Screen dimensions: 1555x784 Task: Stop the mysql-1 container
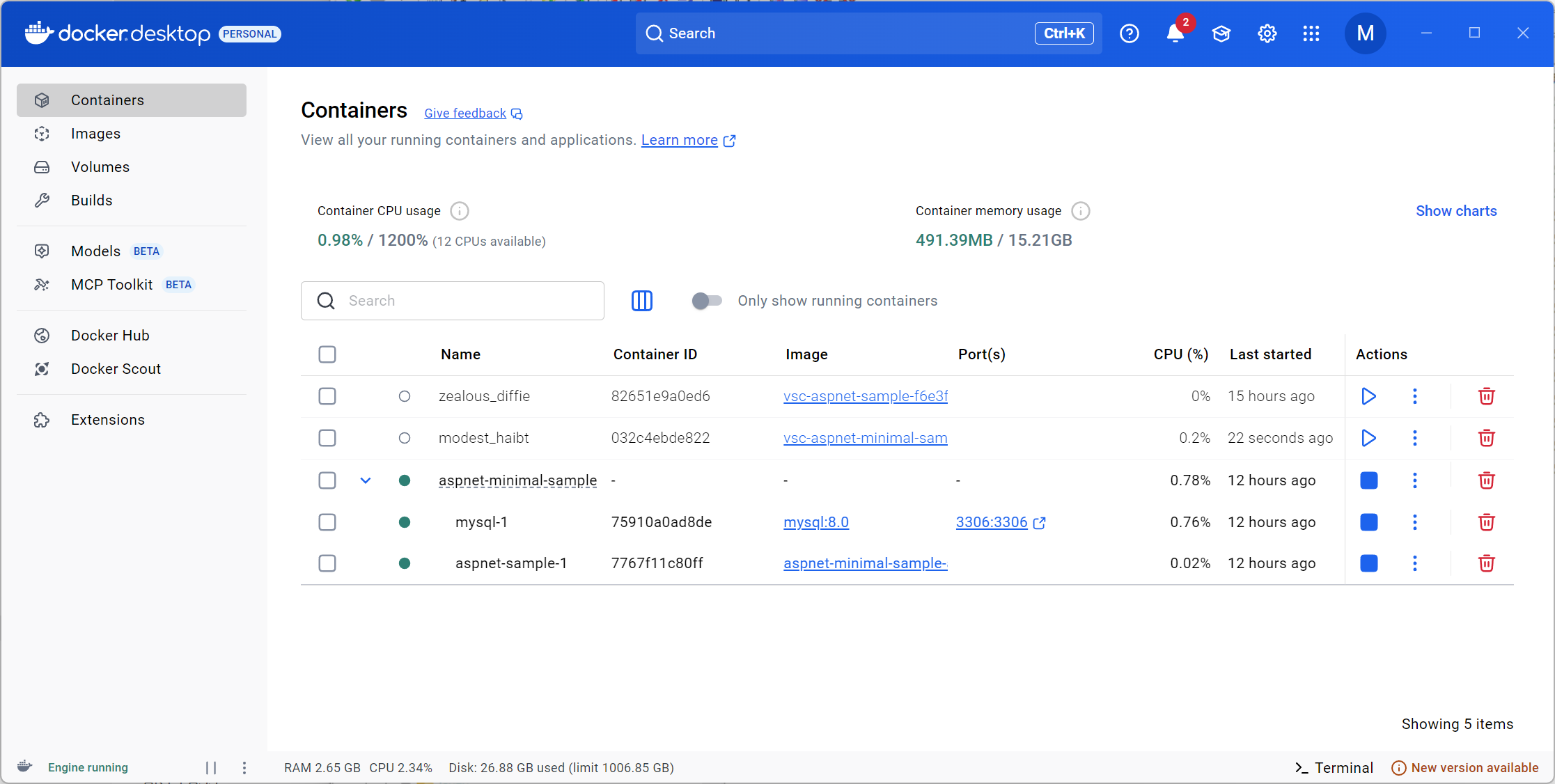point(1368,522)
